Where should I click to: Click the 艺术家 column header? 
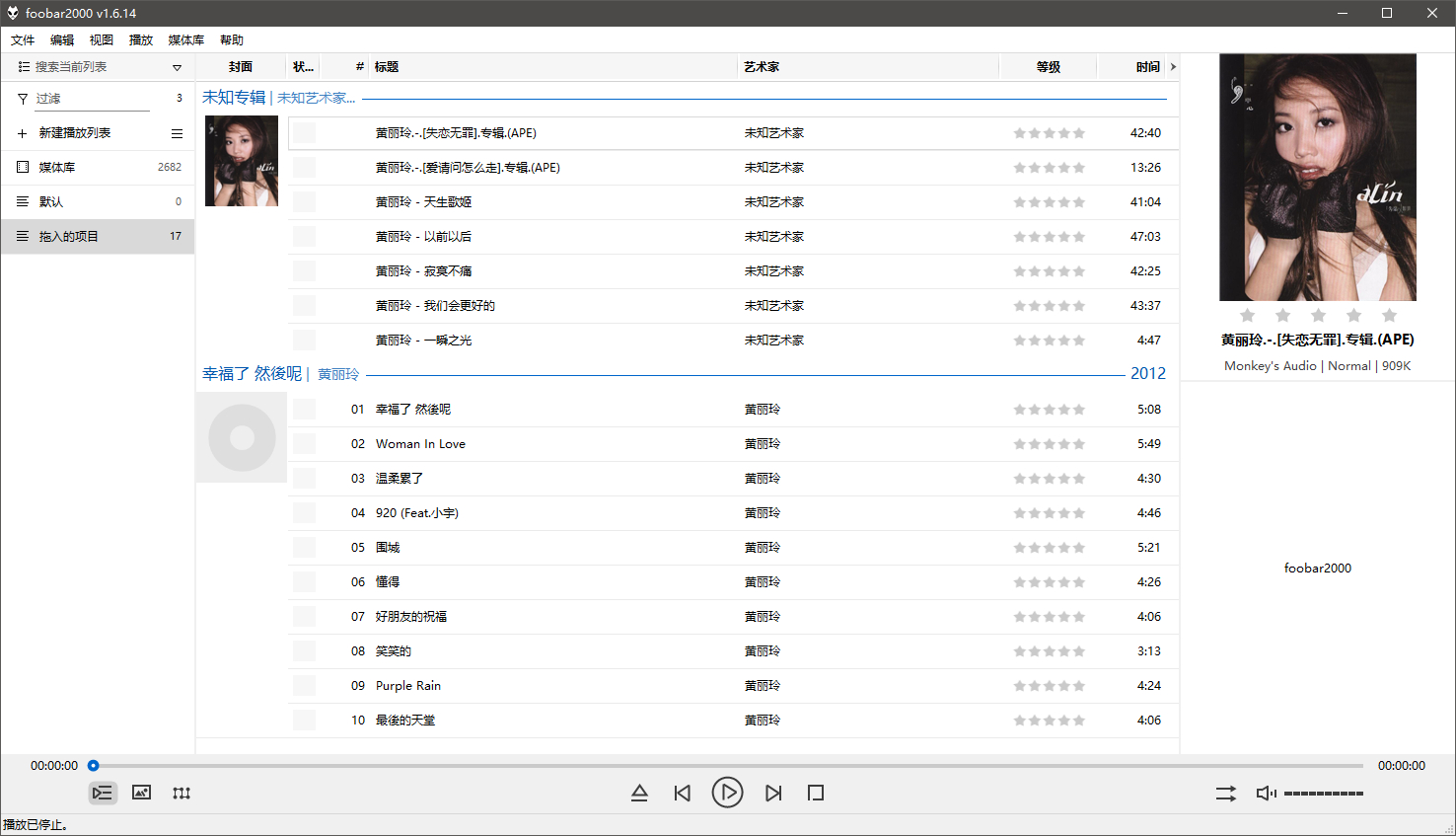[760, 66]
